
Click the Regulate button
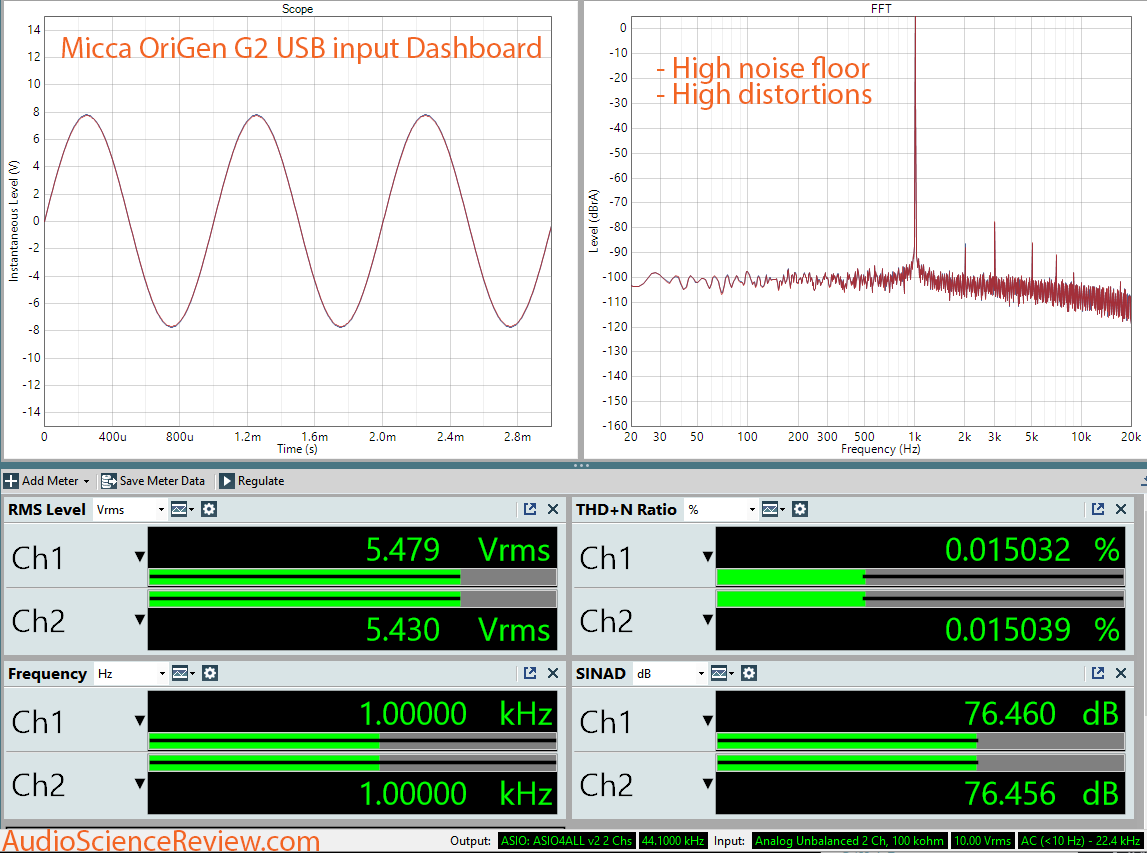(x=252, y=481)
